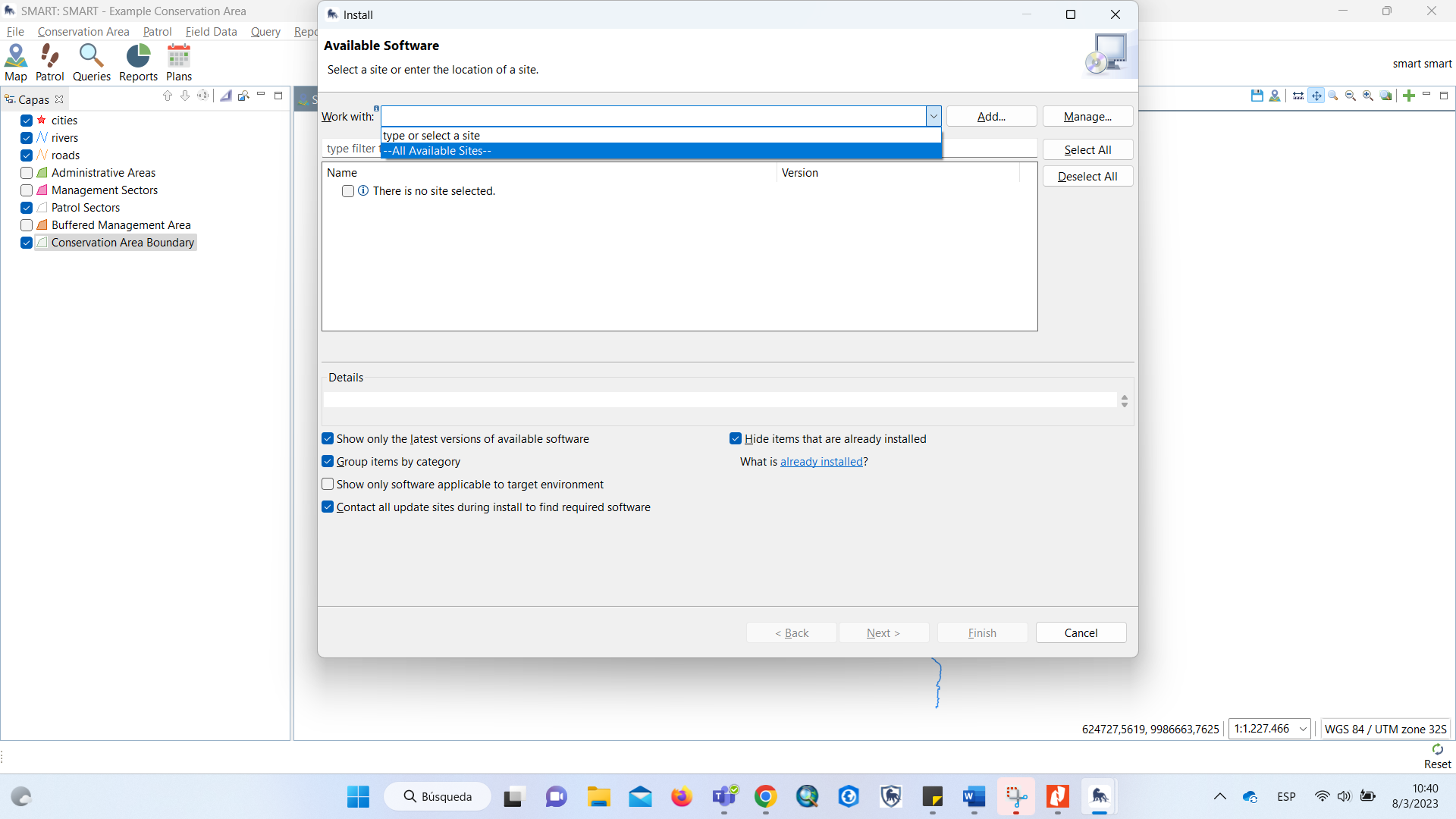This screenshot has height=819, width=1456.
Task: Open Firefox from the taskbar
Action: 682,796
